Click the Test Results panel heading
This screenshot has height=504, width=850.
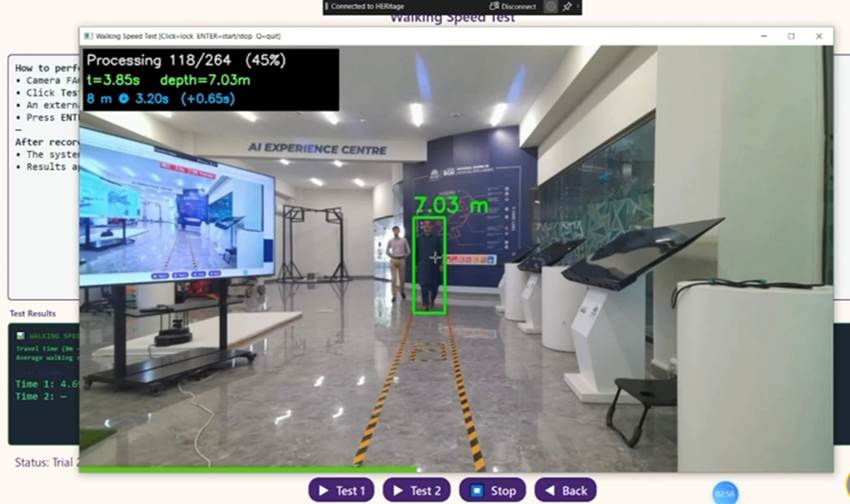pyautogui.click(x=32, y=313)
